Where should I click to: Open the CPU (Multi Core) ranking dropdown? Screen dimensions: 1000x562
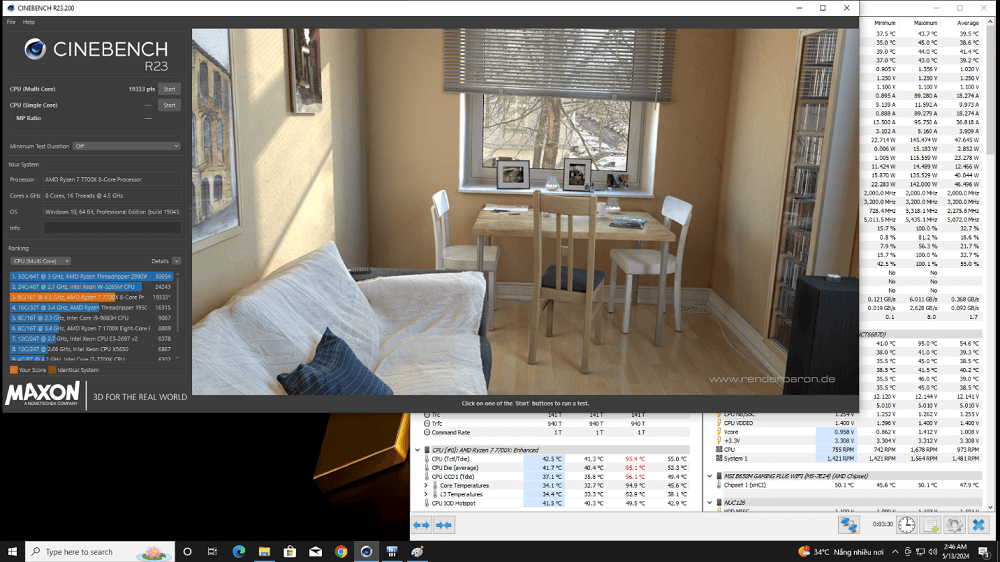pyautogui.click(x=41, y=261)
